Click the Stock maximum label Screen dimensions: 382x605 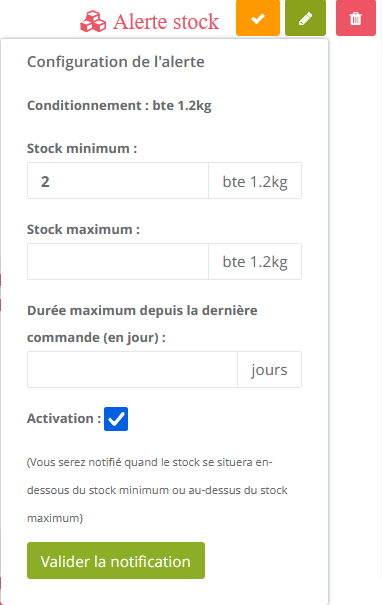pyautogui.click(x=83, y=230)
